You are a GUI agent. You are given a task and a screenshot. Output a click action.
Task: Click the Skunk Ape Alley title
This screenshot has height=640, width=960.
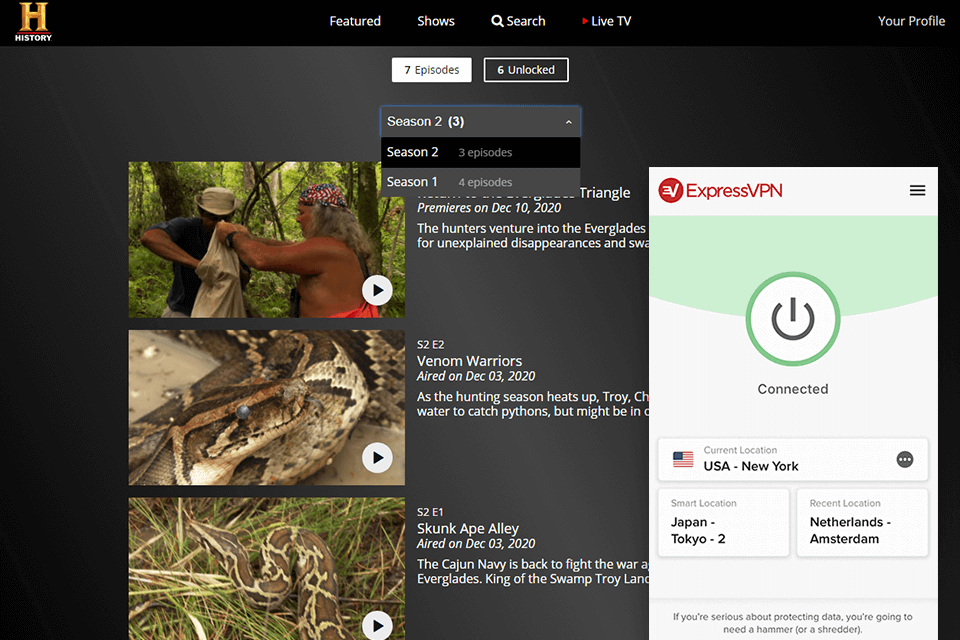point(468,528)
